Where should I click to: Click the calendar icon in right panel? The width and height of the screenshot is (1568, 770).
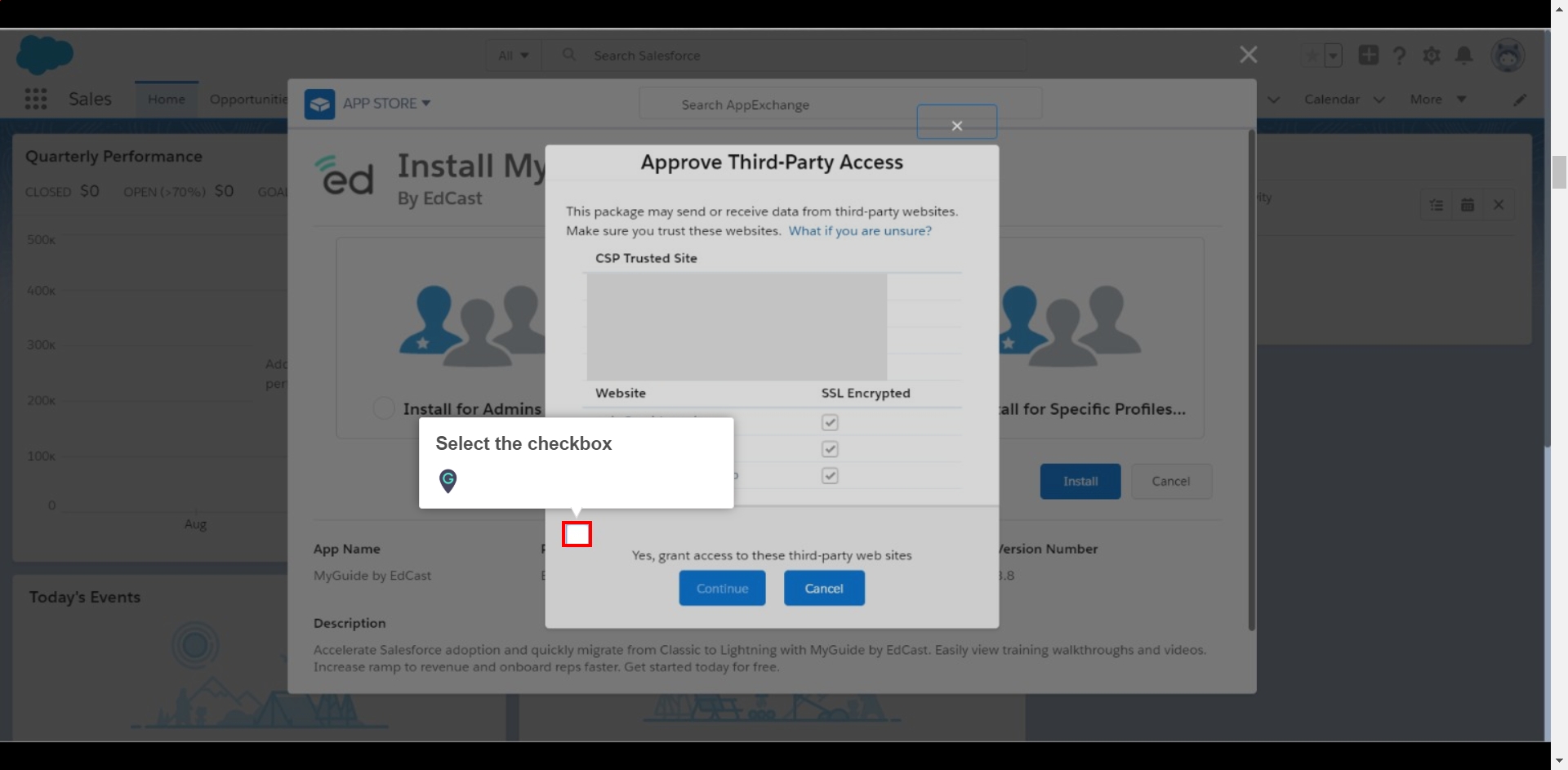(x=1467, y=205)
